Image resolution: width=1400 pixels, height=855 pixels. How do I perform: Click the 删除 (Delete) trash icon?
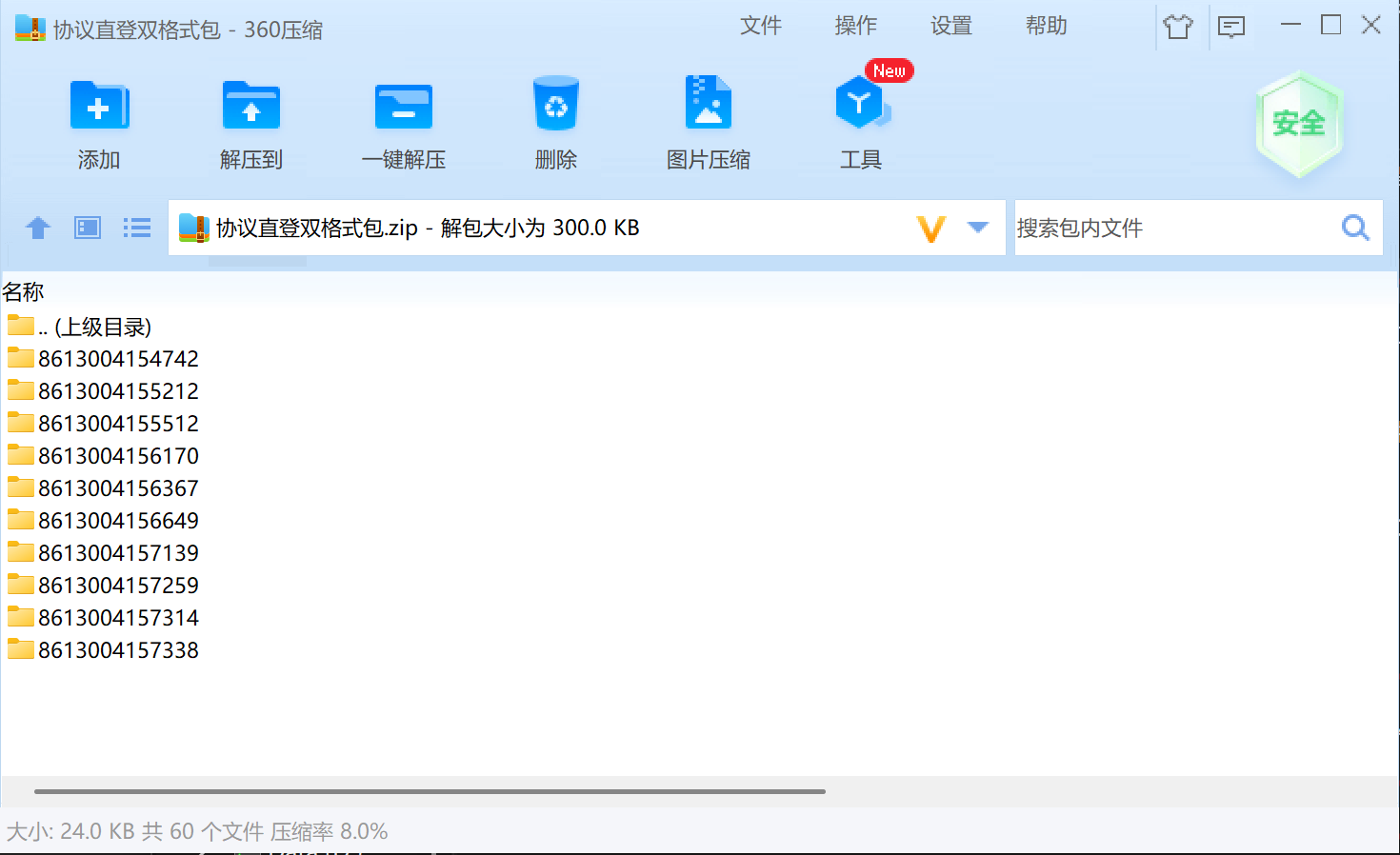point(555,106)
